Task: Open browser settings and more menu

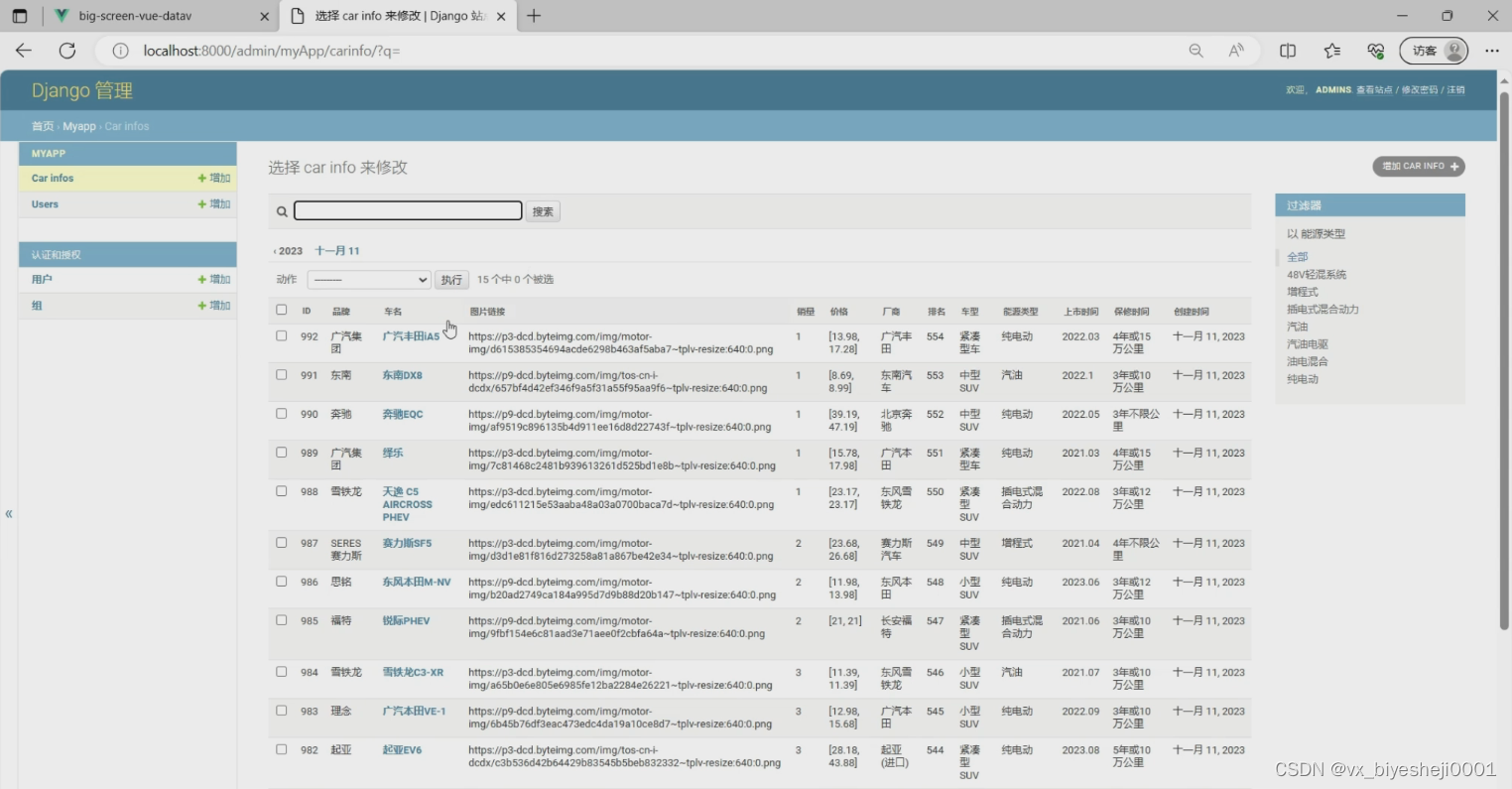Action: click(1492, 51)
